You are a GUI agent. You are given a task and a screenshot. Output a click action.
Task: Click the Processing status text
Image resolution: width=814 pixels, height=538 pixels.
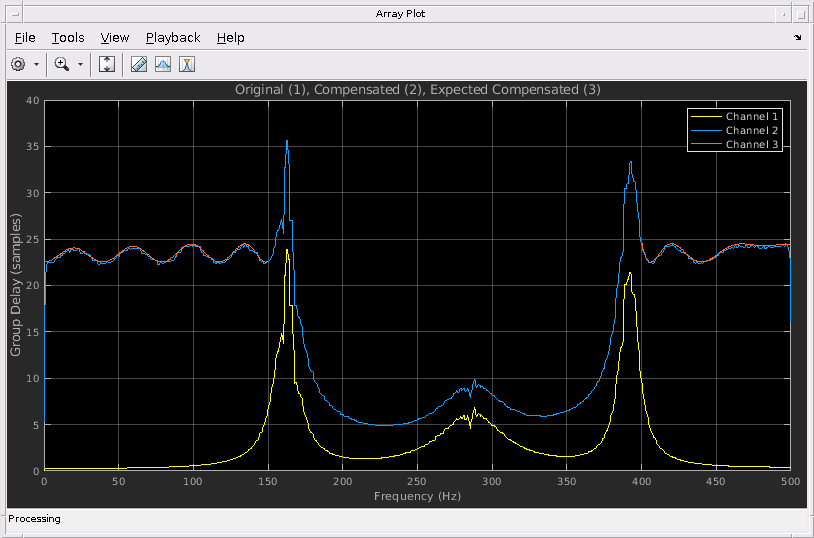(34, 519)
